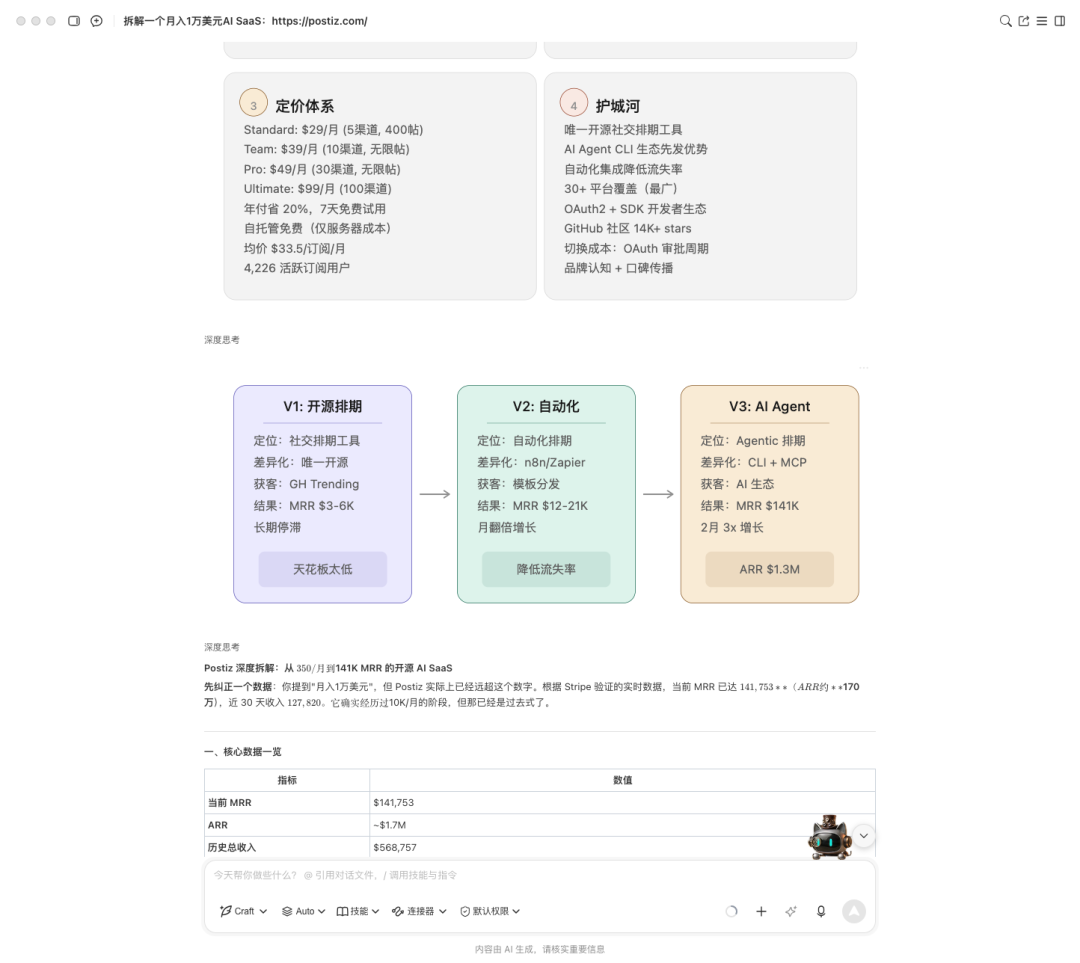Image resolution: width=1080 pixels, height=963 pixels.
Task: Toggle the left sidebar panel icon
Action: (x=74, y=21)
